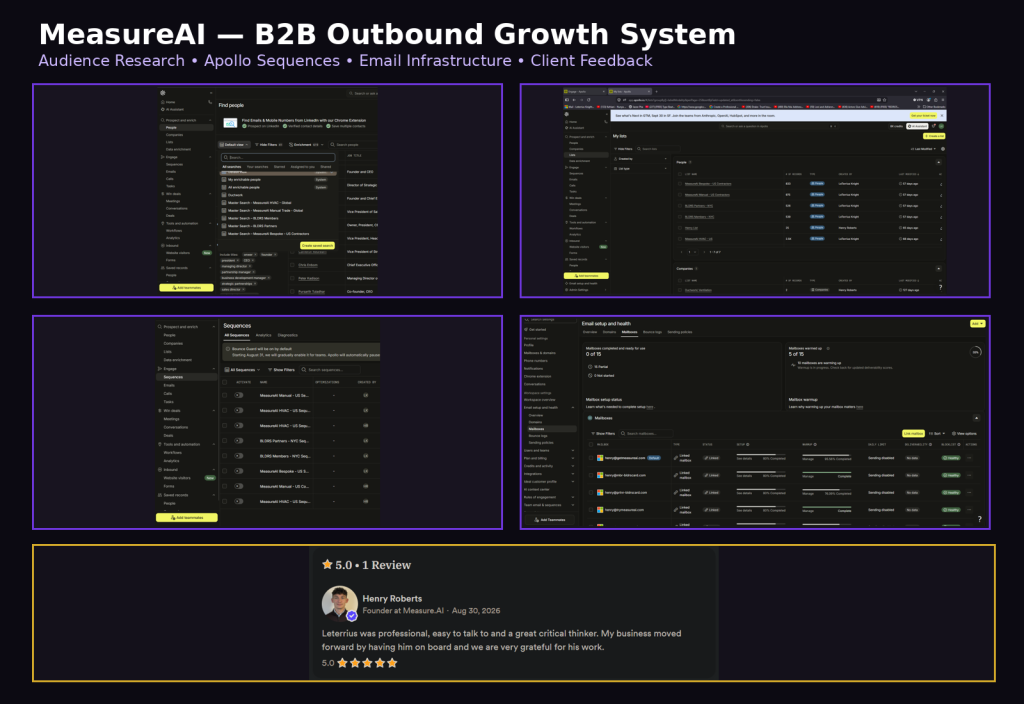Click Apollo logo in Find people panel sidebar

163,93
